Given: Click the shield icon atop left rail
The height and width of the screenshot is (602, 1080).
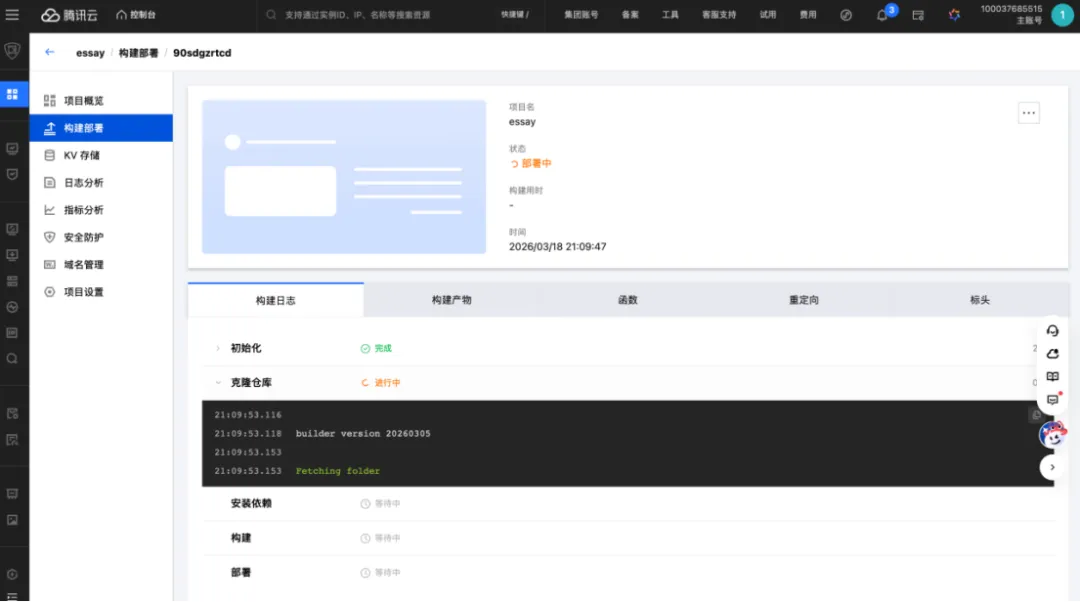Looking at the screenshot, I should [x=12, y=51].
